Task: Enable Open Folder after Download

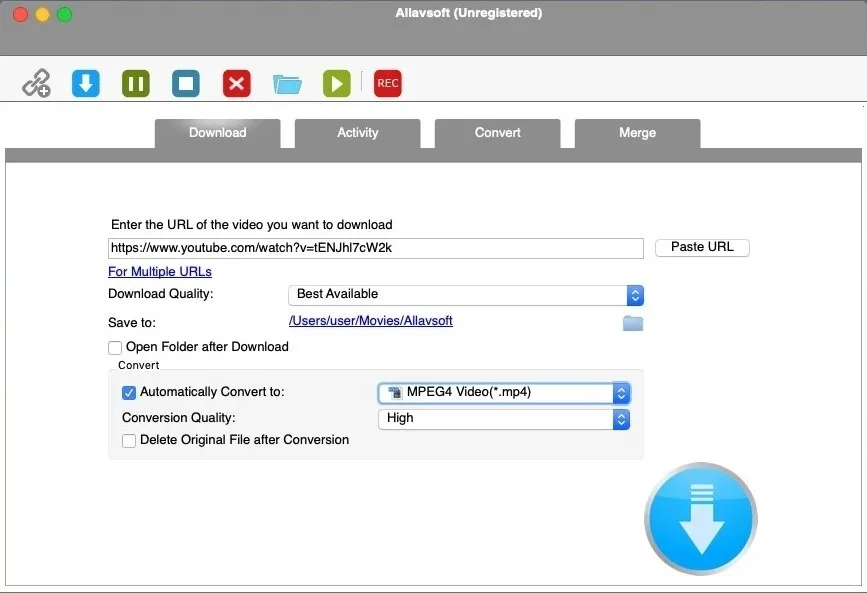Action: 115,347
